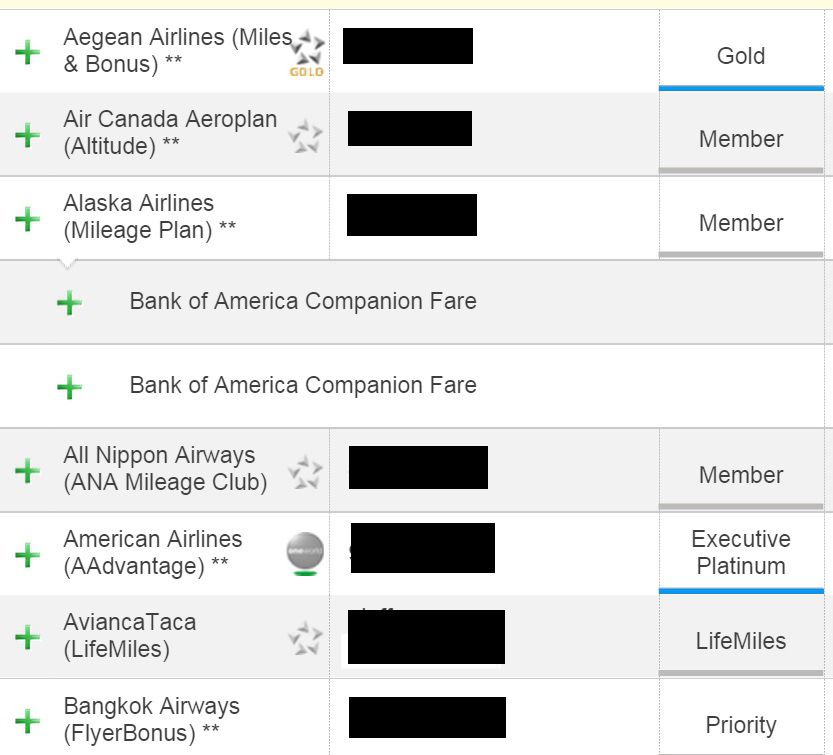
Task: Click the Priority status for Bangkok Airways
Action: (x=741, y=724)
